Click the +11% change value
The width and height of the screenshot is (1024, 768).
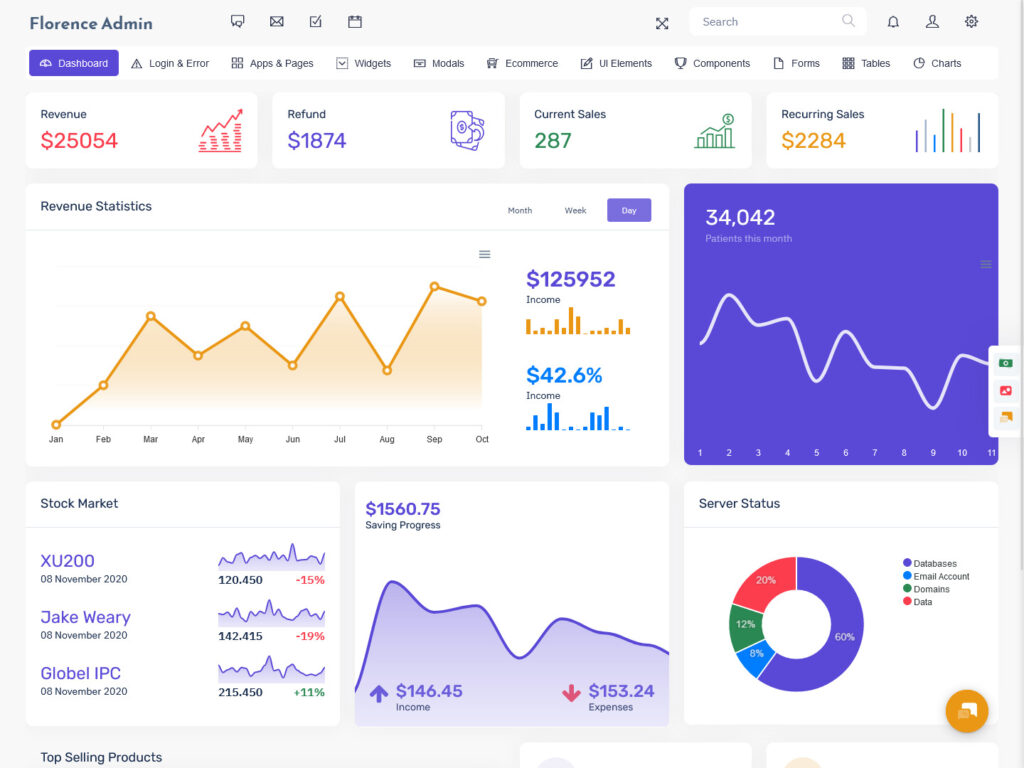(x=309, y=692)
